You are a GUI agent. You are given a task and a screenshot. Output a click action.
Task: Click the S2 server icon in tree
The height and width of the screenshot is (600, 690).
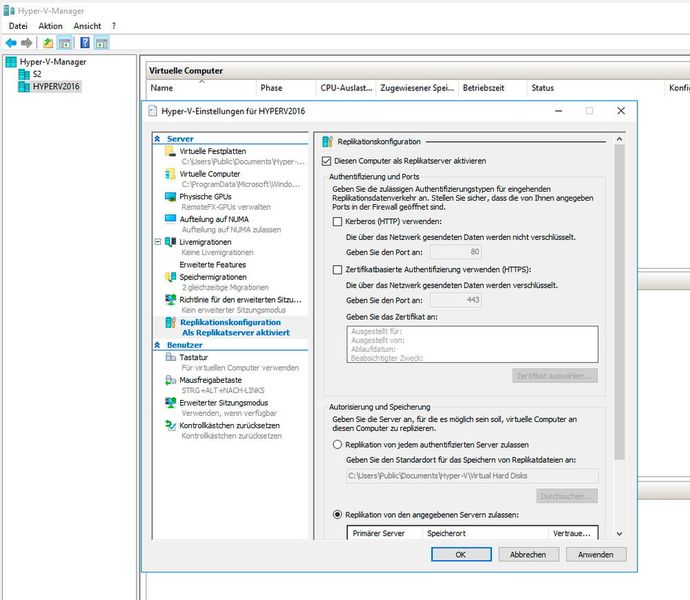(24, 74)
